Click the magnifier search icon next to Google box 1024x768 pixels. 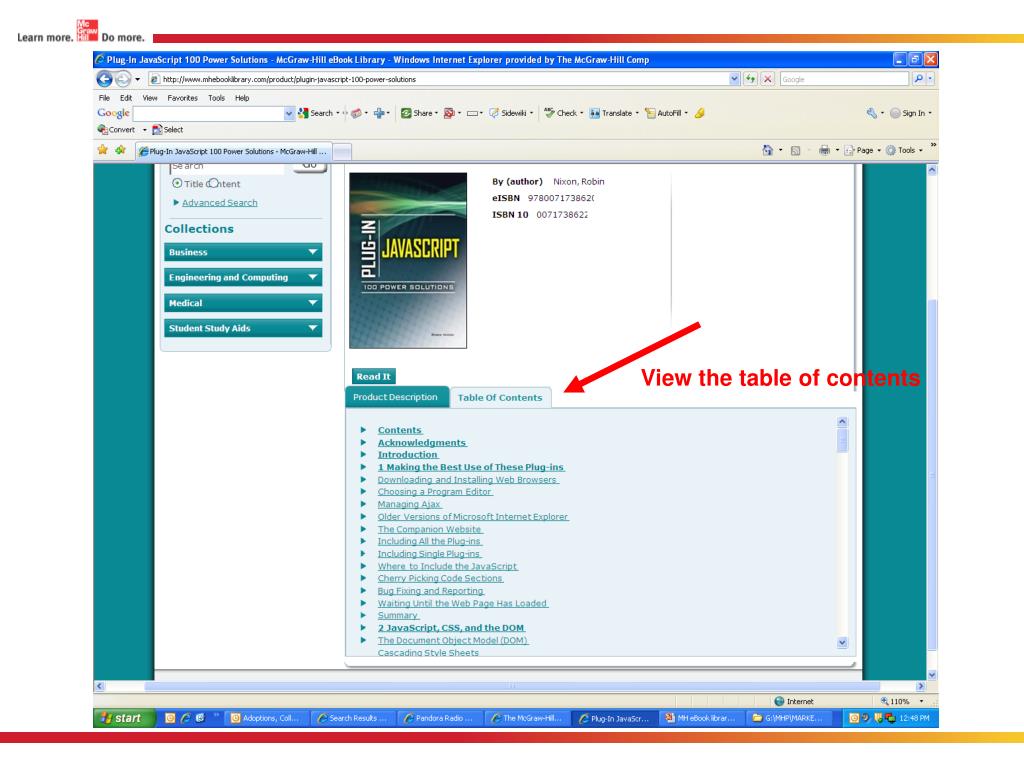coord(918,79)
